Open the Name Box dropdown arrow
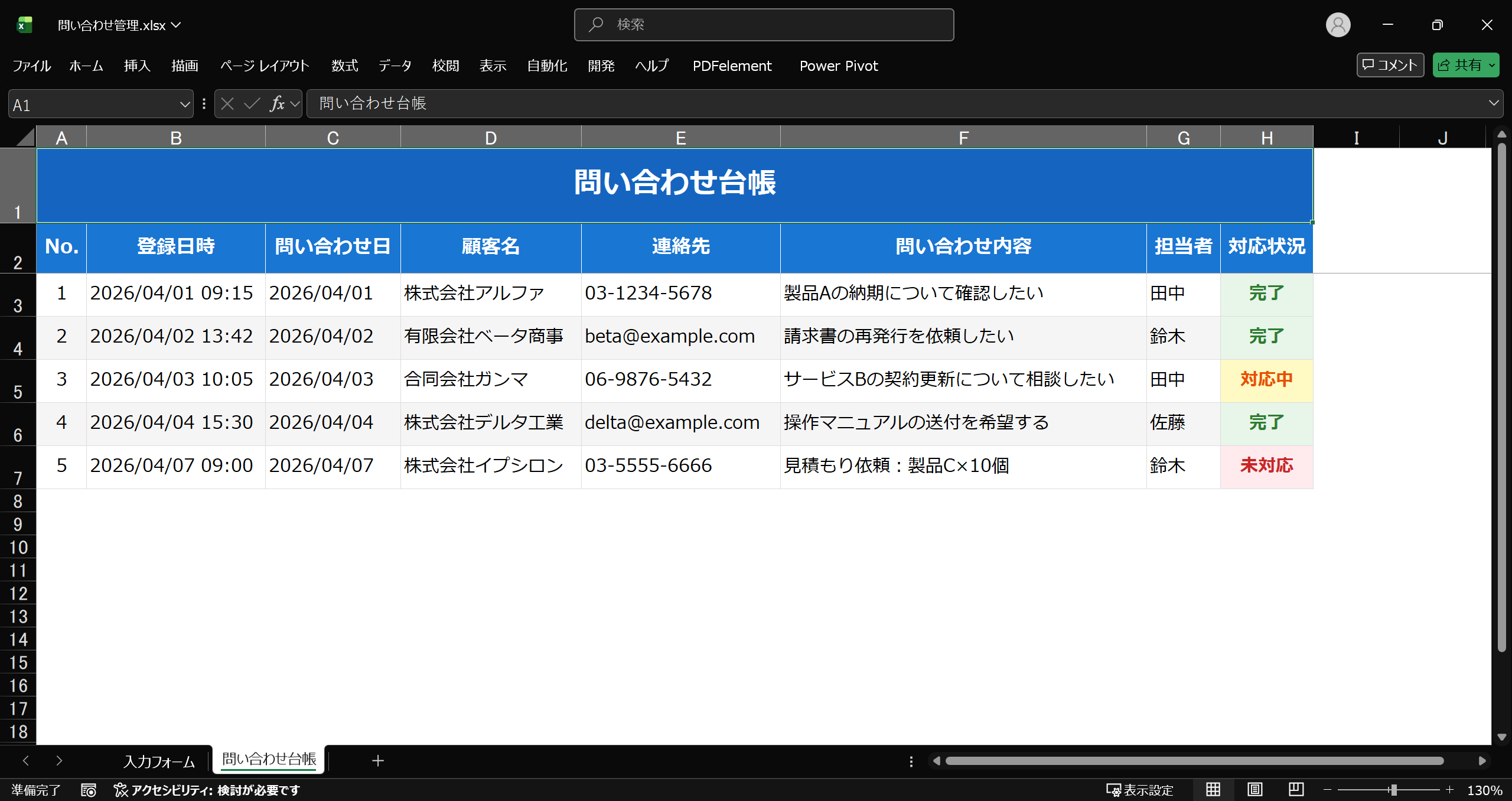This screenshot has height=801, width=1512. pyautogui.click(x=184, y=105)
